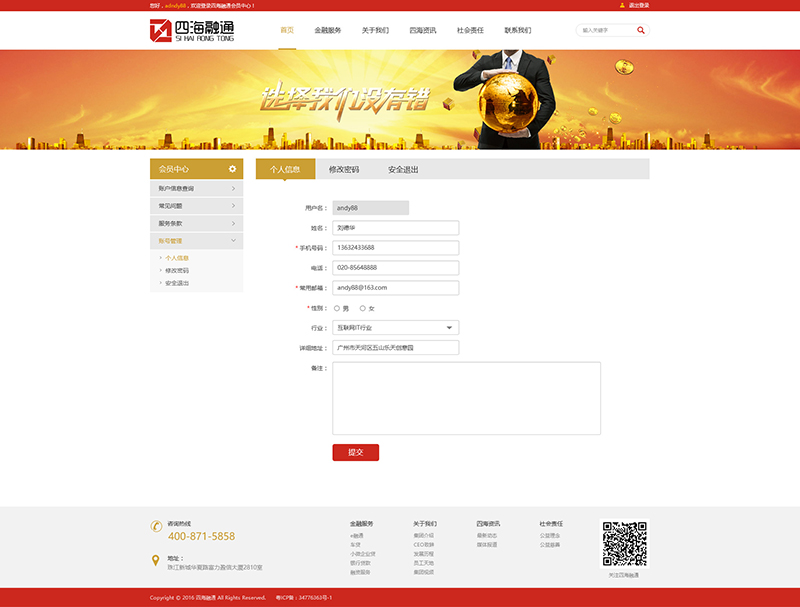Click the 关于我们 heading in the footer
This screenshot has width=800, height=607.
point(425,524)
